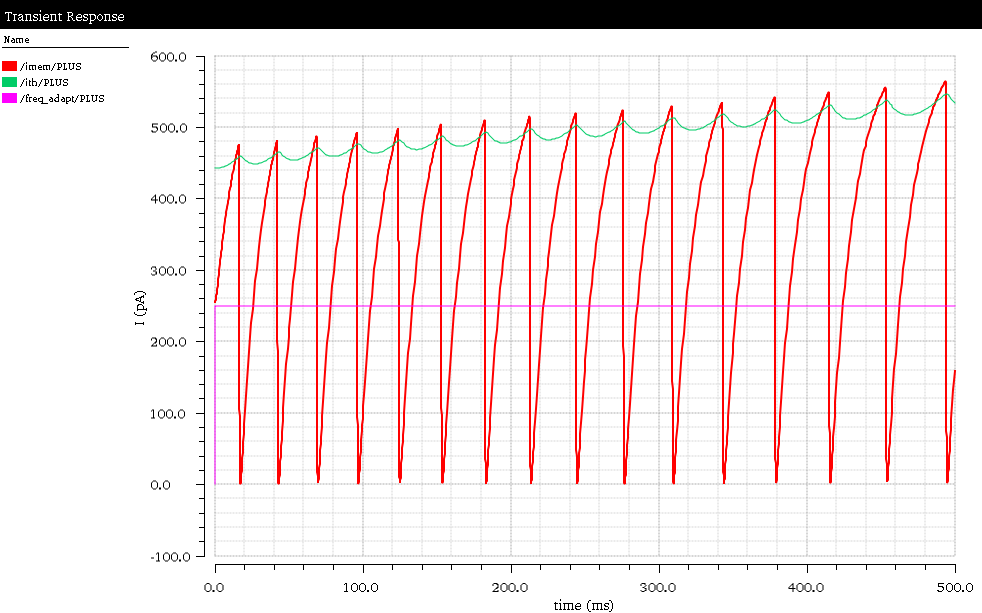Click the time (ms) x-axis label
982x613 pixels.
pyautogui.click(x=584, y=605)
